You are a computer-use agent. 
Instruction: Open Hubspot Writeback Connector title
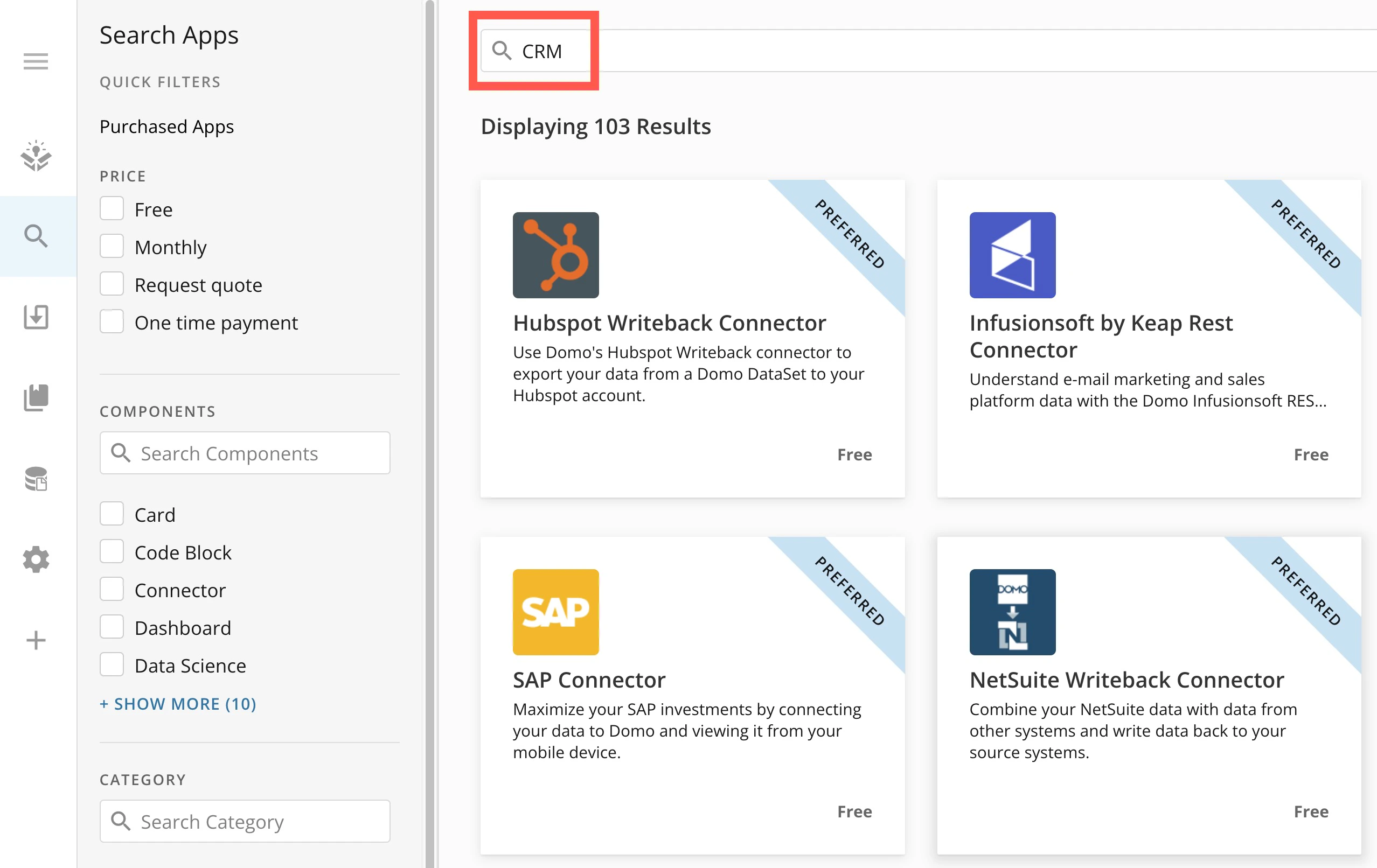[669, 323]
